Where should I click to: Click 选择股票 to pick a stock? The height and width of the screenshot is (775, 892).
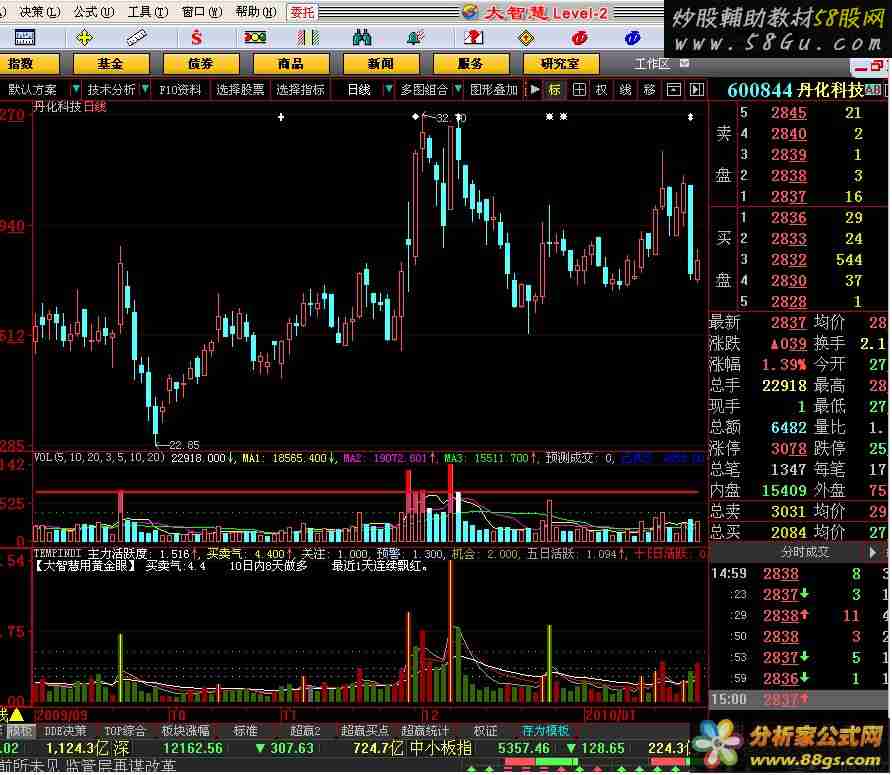[240, 90]
